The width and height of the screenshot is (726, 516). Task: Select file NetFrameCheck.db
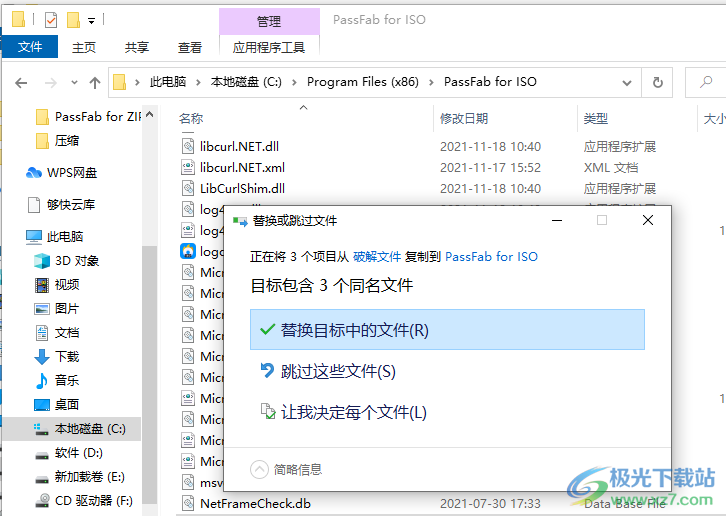click(x=255, y=503)
